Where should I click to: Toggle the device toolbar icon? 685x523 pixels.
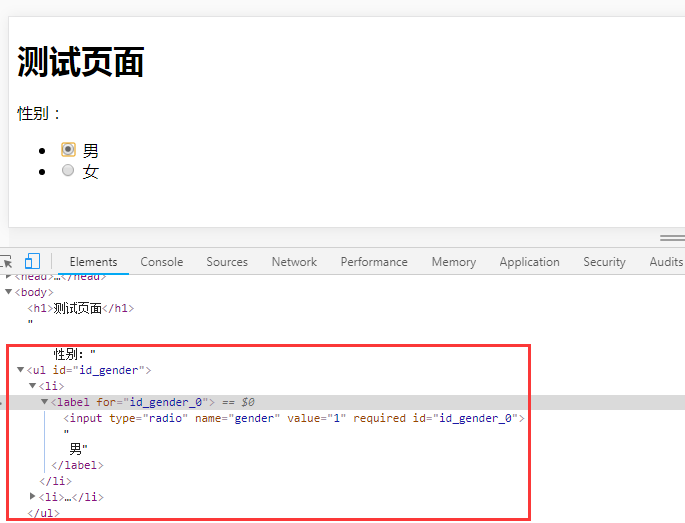[x=32, y=261]
